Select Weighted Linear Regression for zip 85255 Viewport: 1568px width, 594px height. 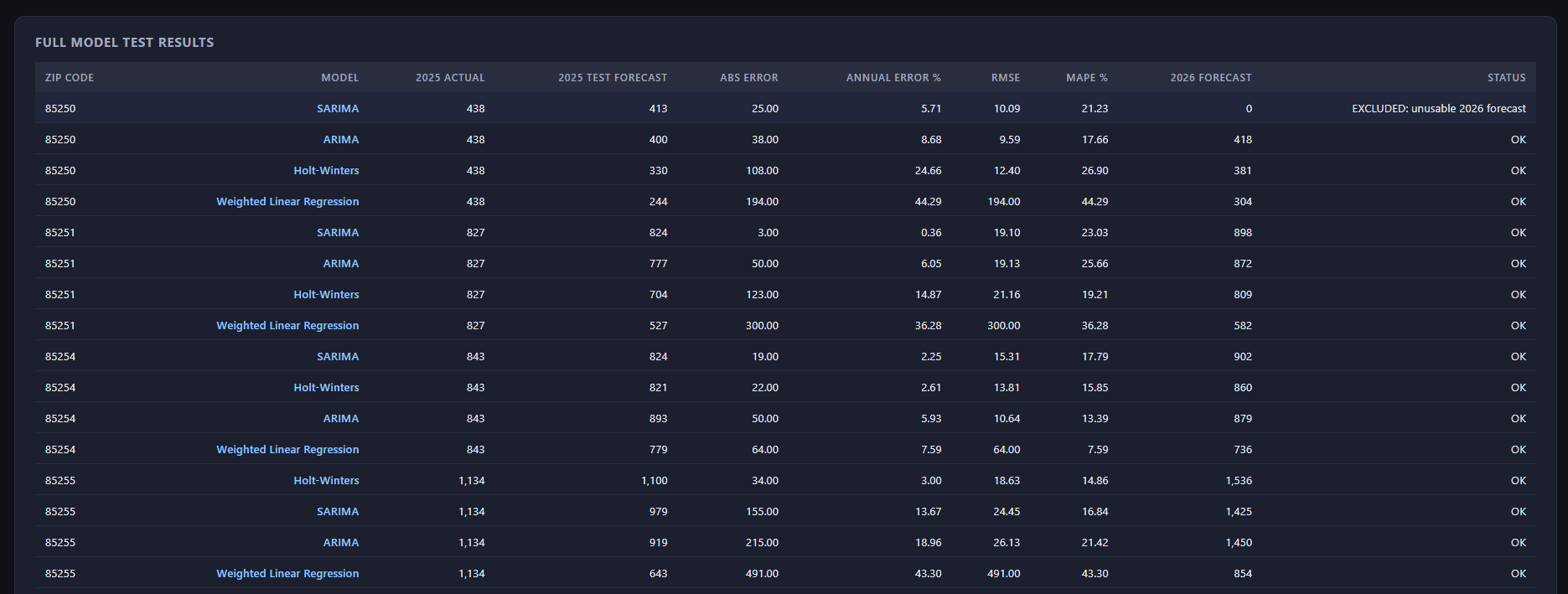point(287,574)
